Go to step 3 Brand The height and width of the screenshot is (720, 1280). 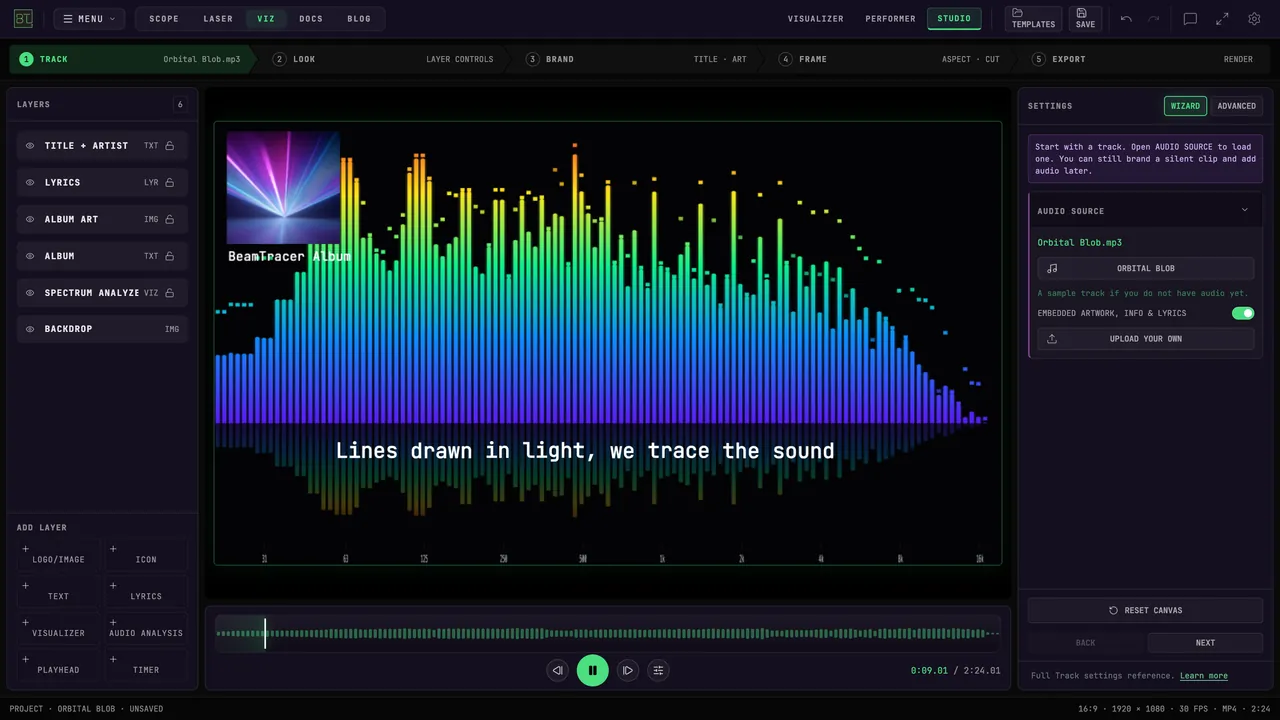click(x=637, y=59)
